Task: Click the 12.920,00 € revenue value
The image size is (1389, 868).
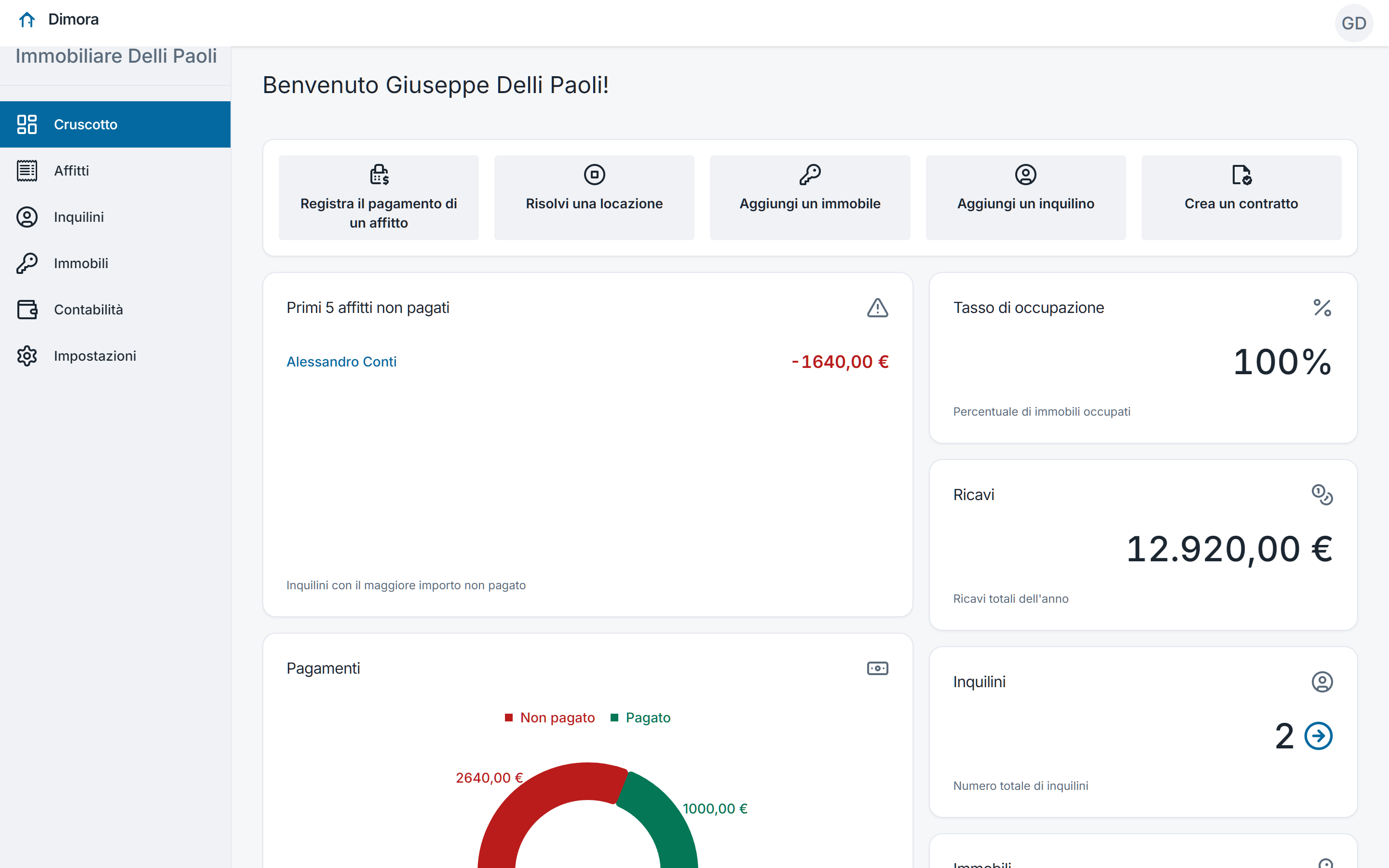Action: pos(1229,549)
